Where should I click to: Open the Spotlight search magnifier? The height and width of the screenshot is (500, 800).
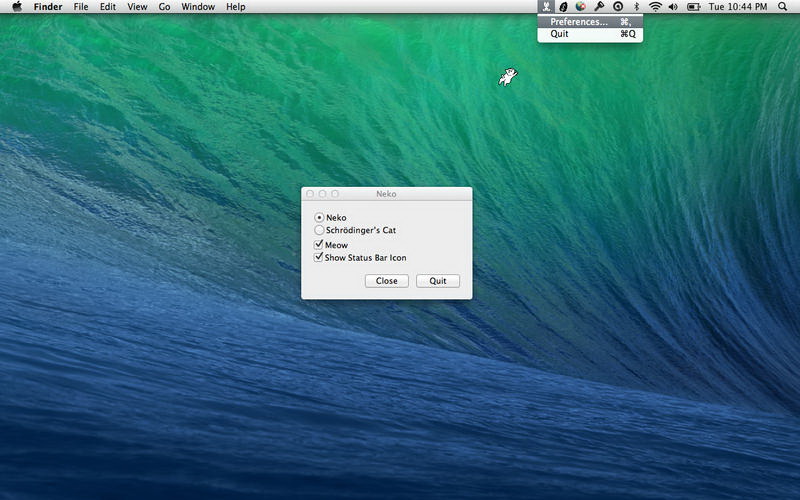coord(782,7)
